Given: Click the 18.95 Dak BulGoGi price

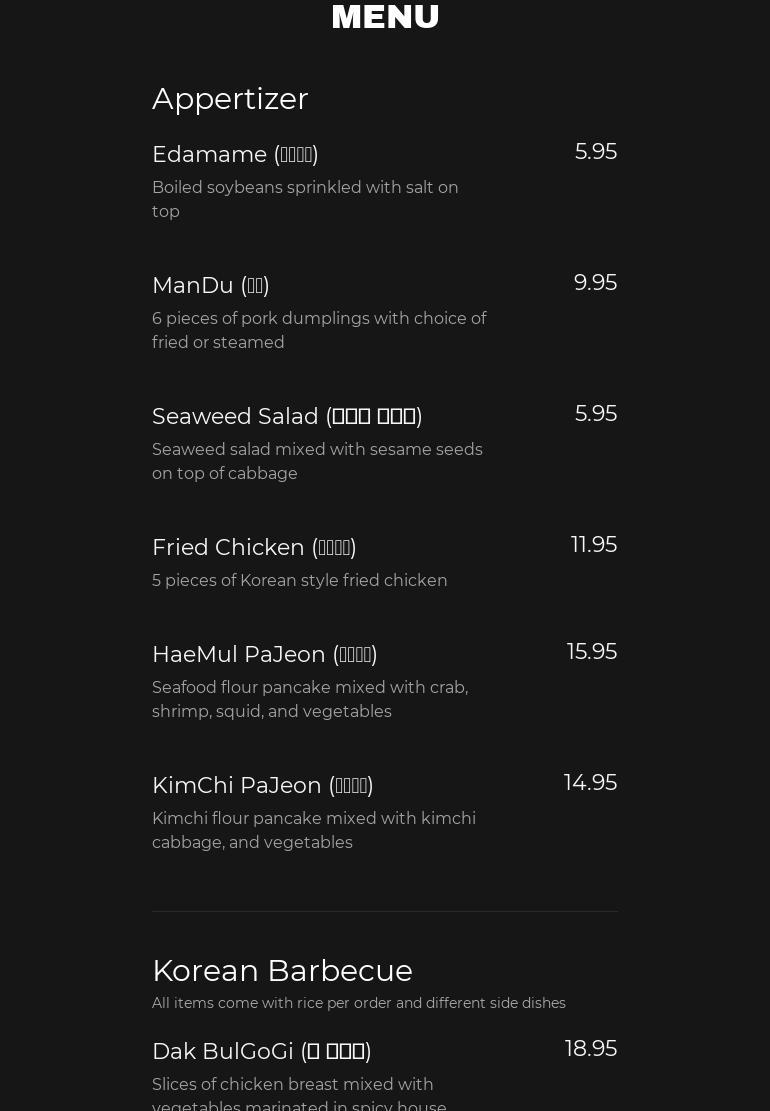Looking at the screenshot, I should click(x=591, y=1049).
